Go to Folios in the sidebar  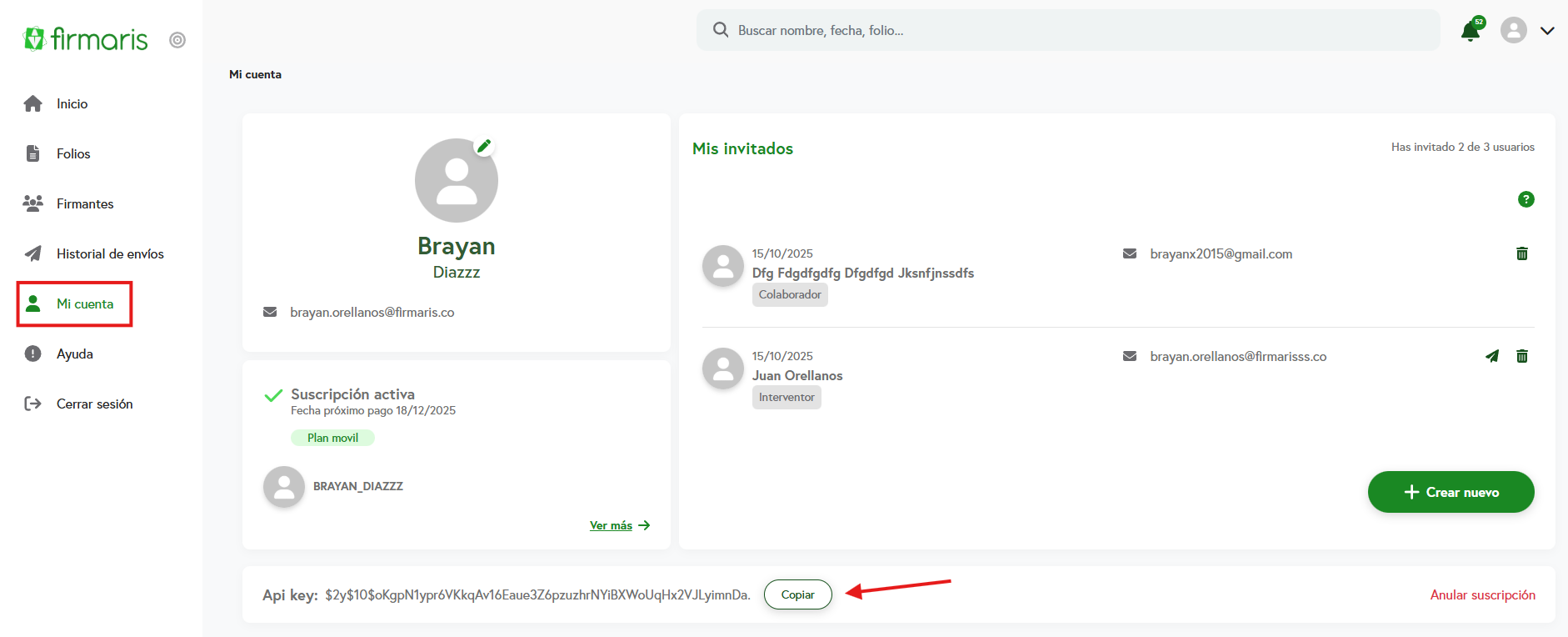(x=73, y=153)
